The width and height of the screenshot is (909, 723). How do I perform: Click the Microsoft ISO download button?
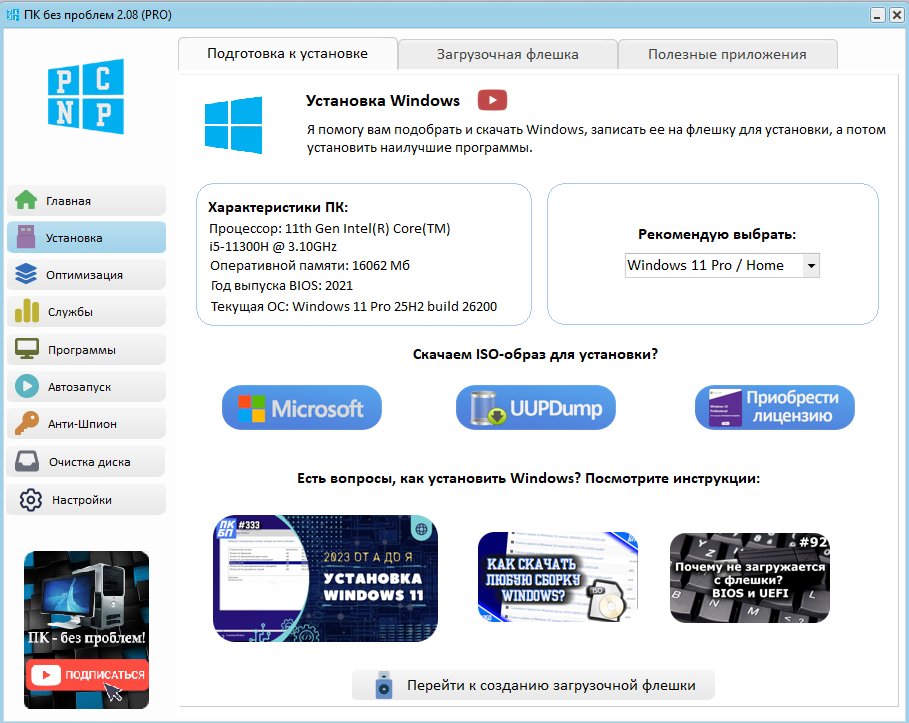click(x=301, y=407)
